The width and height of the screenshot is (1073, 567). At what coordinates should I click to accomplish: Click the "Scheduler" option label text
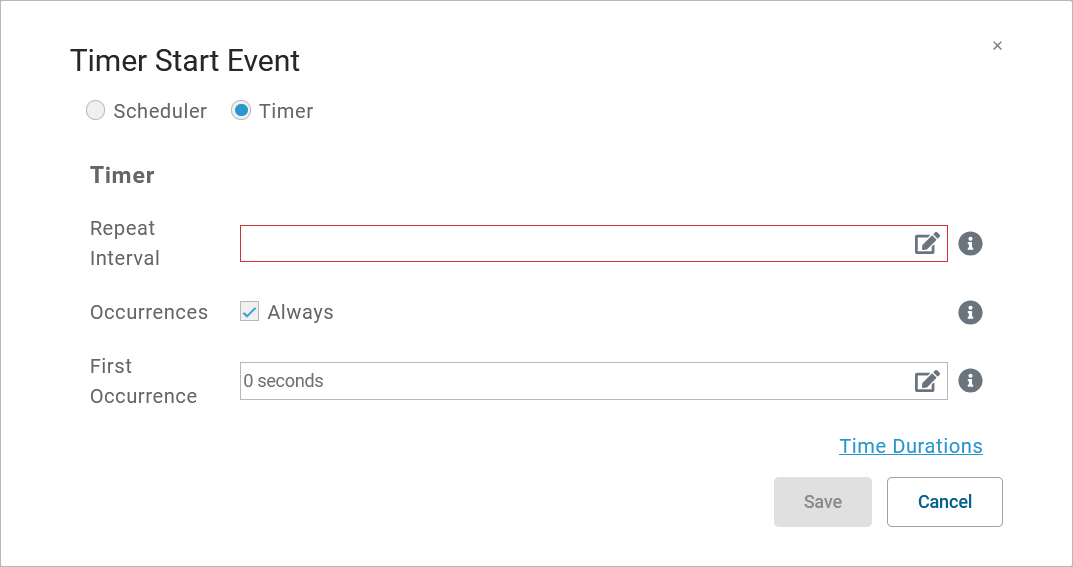point(160,111)
